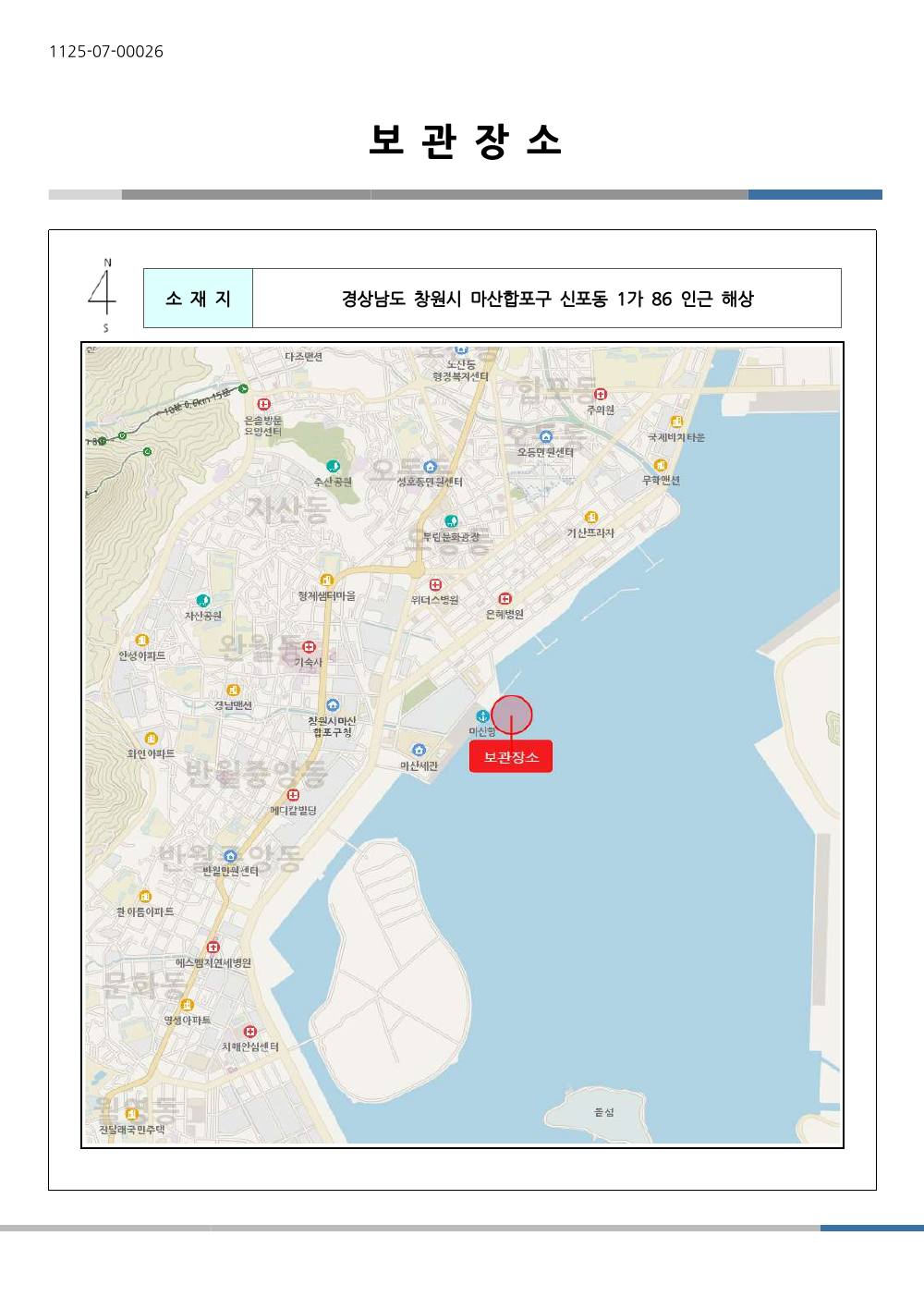Image resolution: width=924 pixels, height=1309 pixels.
Task: Click the 형제쉼터마을 yellow building icon
Action: (x=326, y=581)
